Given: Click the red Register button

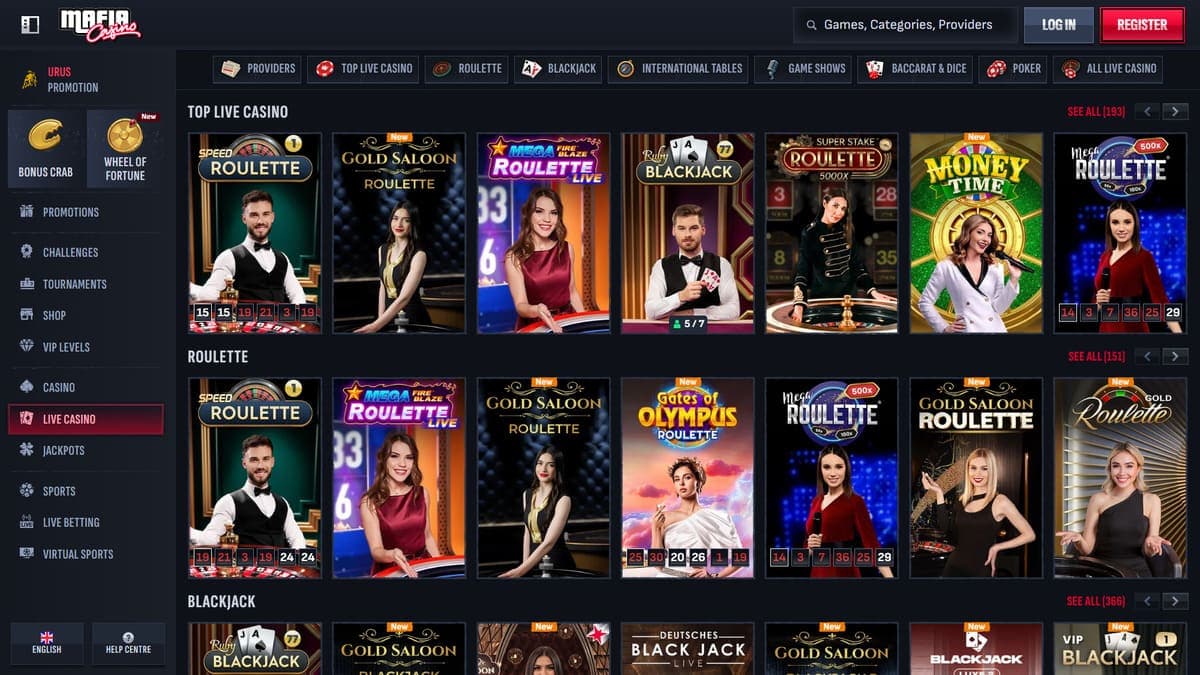Looking at the screenshot, I should [1142, 25].
